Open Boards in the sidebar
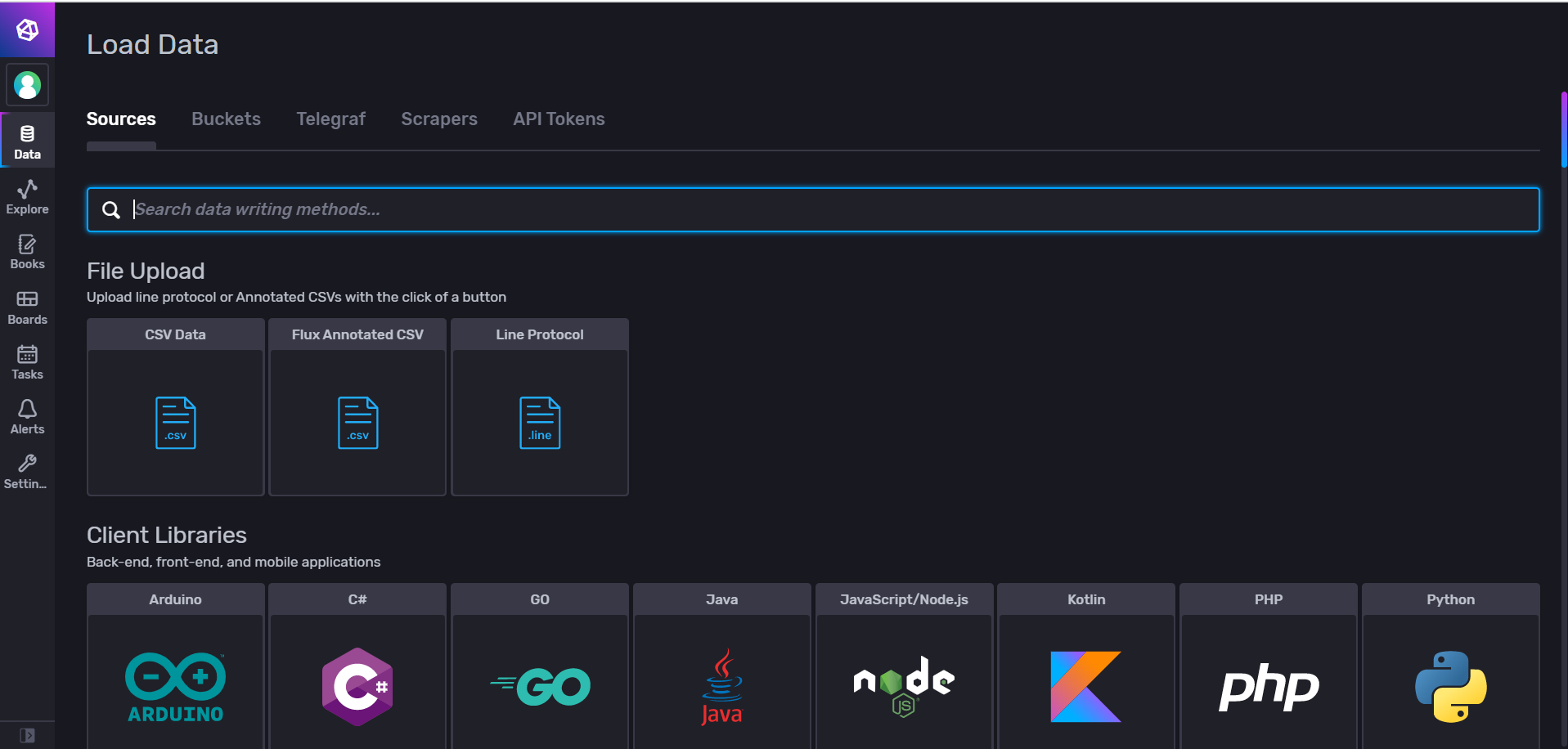This screenshot has width=1568, height=749. 27,307
